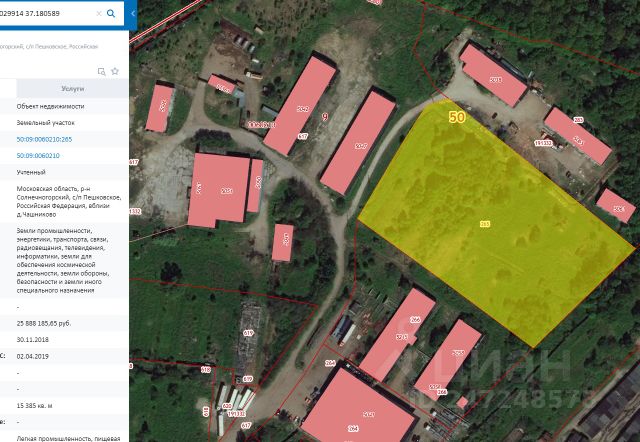The image size is (640, 442).
Task: Open cadastral quarter 50:09:0060210 link
Action: [38, 156]
